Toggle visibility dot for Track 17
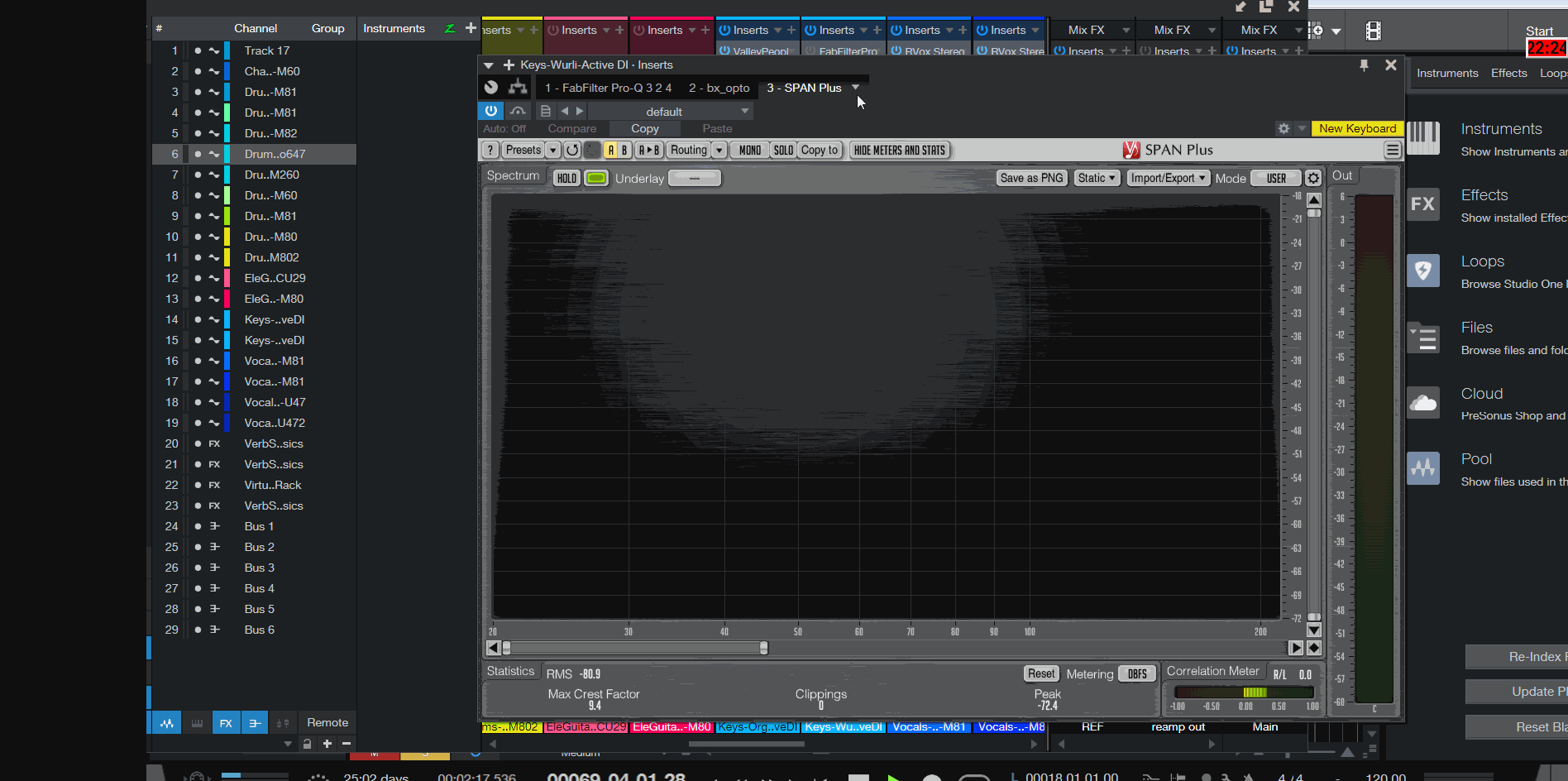This screenshot has width=1568, height=781. pyautogui.click(x=198, y=50)
